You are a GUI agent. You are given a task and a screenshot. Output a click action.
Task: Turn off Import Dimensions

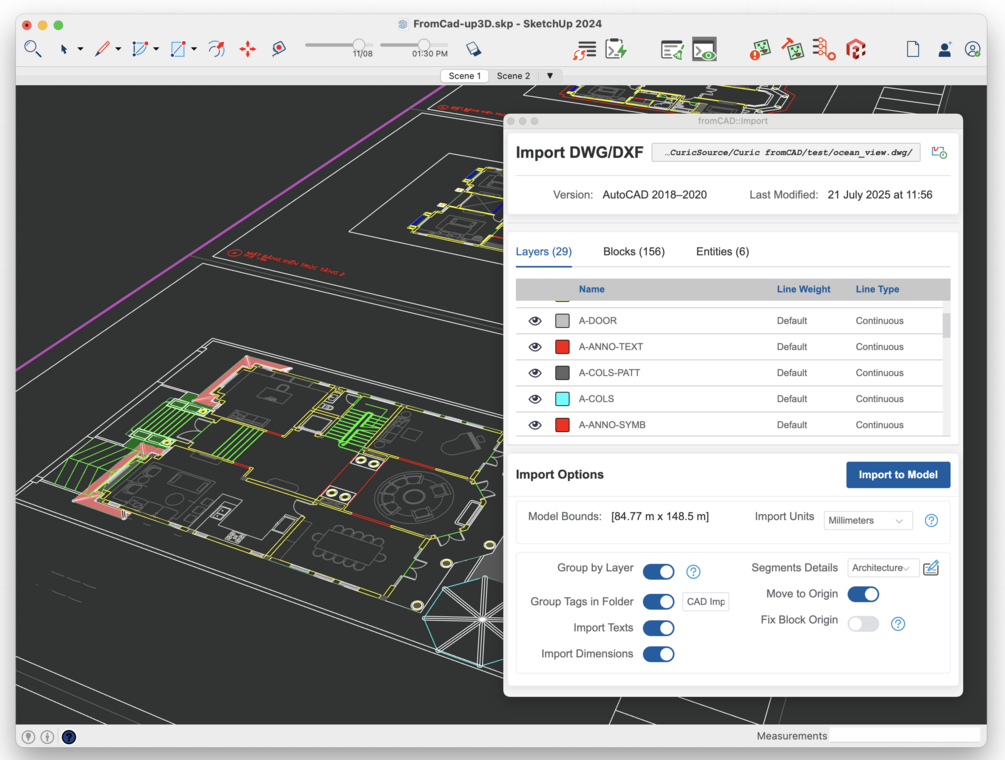658,654
